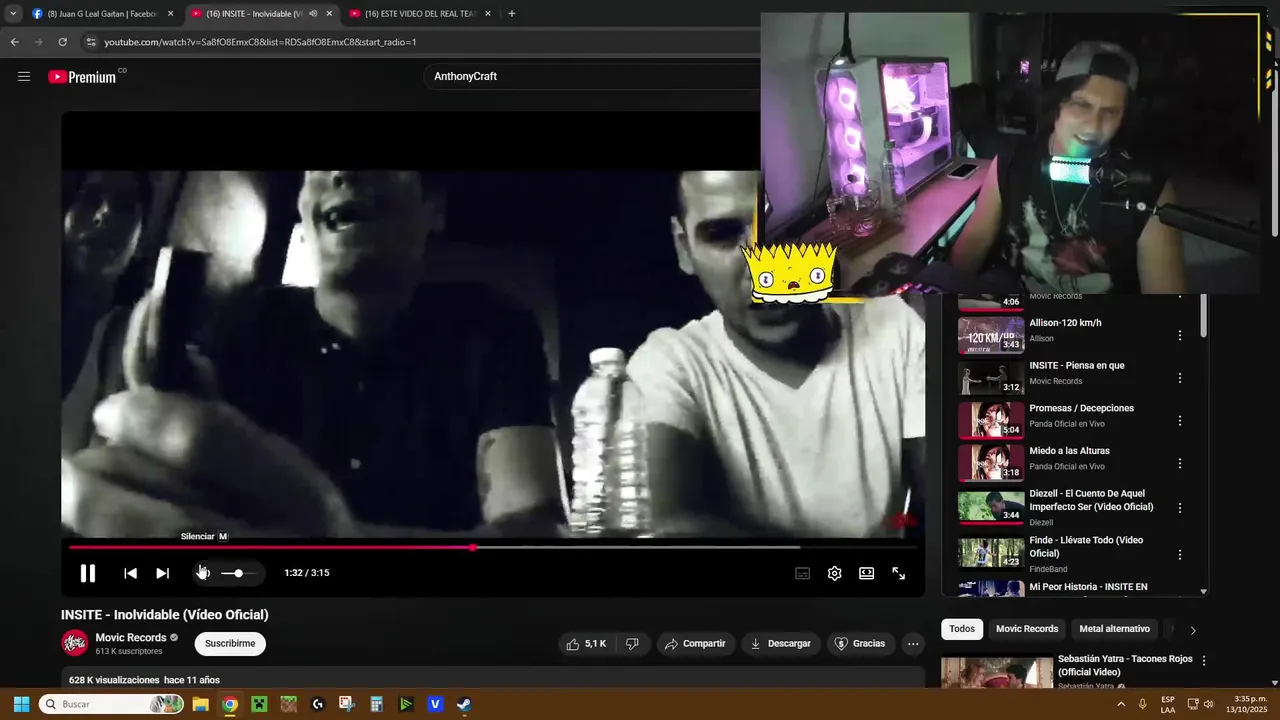The image size is (1280, 720).
Task: Open the tab search dropdown in Chrome
Action: pos(13,14)
